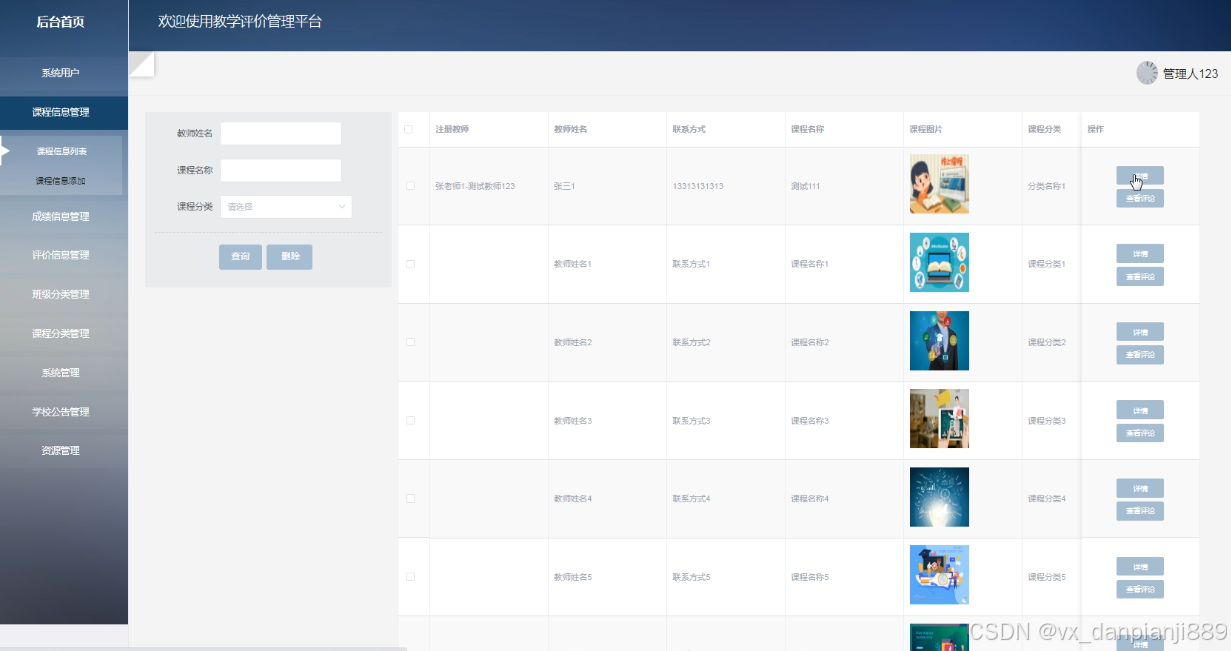1231x651 pixels.
Task: Expand the 资源管理 sidebar menu
Action: pos(60,450)
